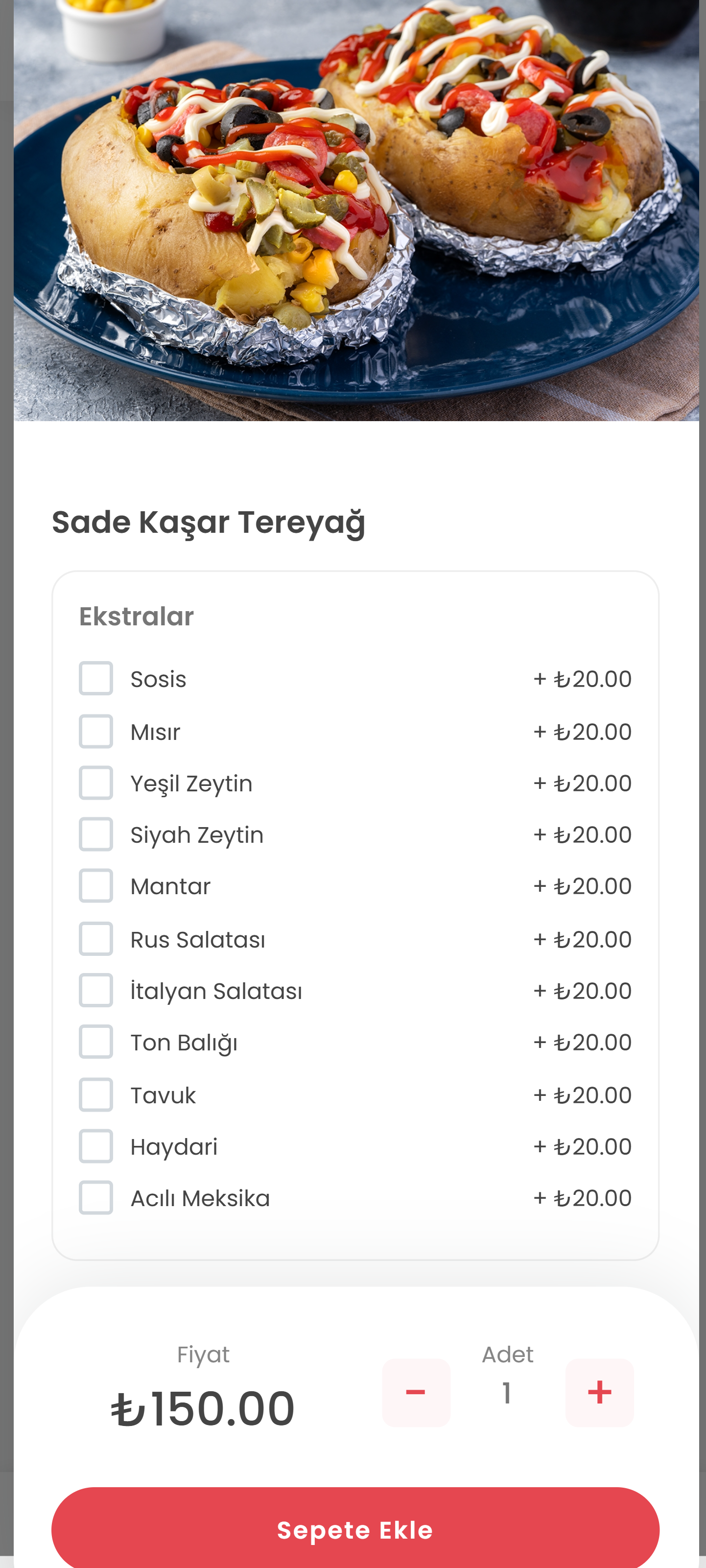This screenshot has width=706, height=1568.
Task: Click the Sosis + ₺20.00 price label
Action: click(583, 679)
